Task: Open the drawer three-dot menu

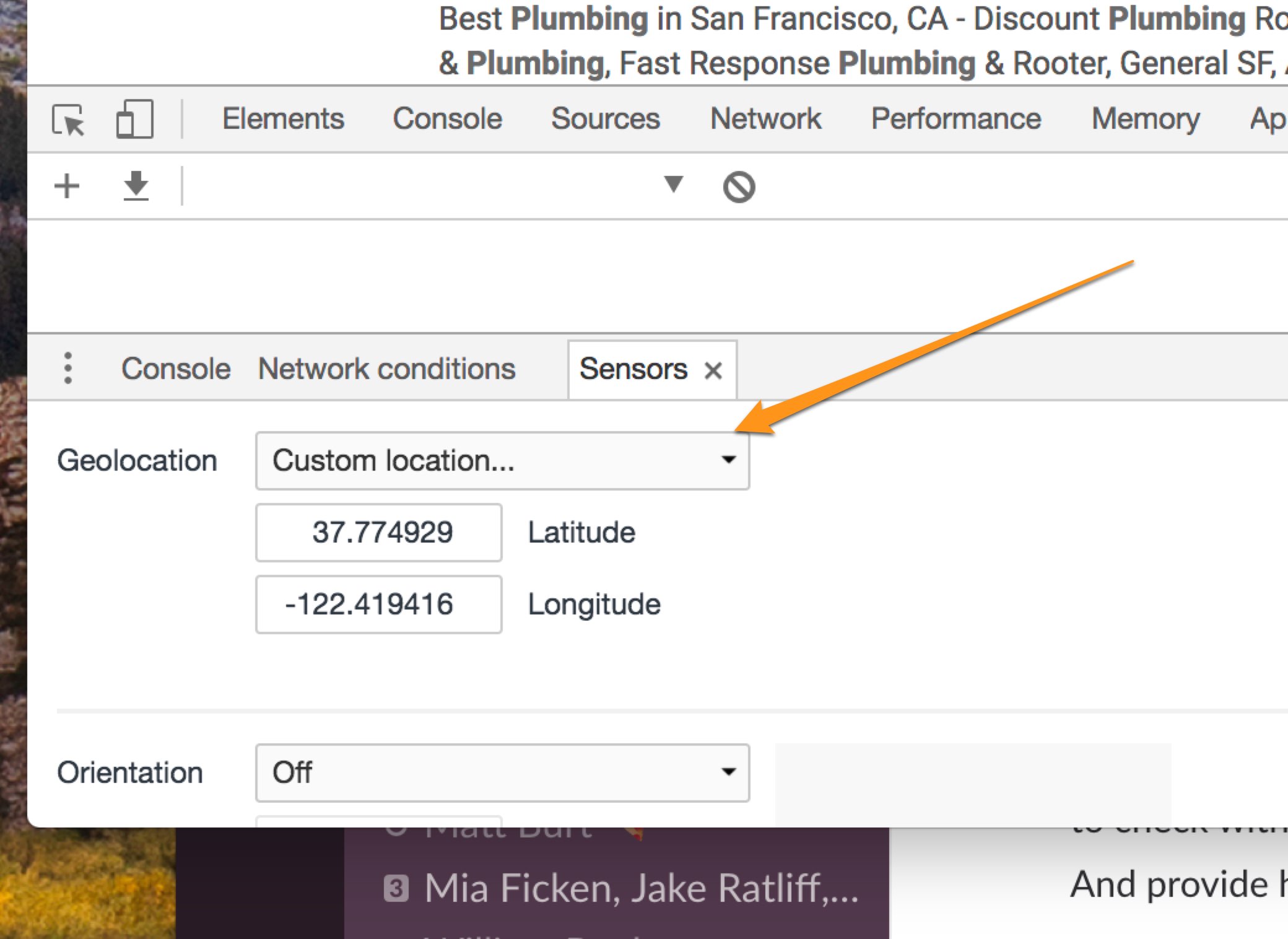Action: 68,369
